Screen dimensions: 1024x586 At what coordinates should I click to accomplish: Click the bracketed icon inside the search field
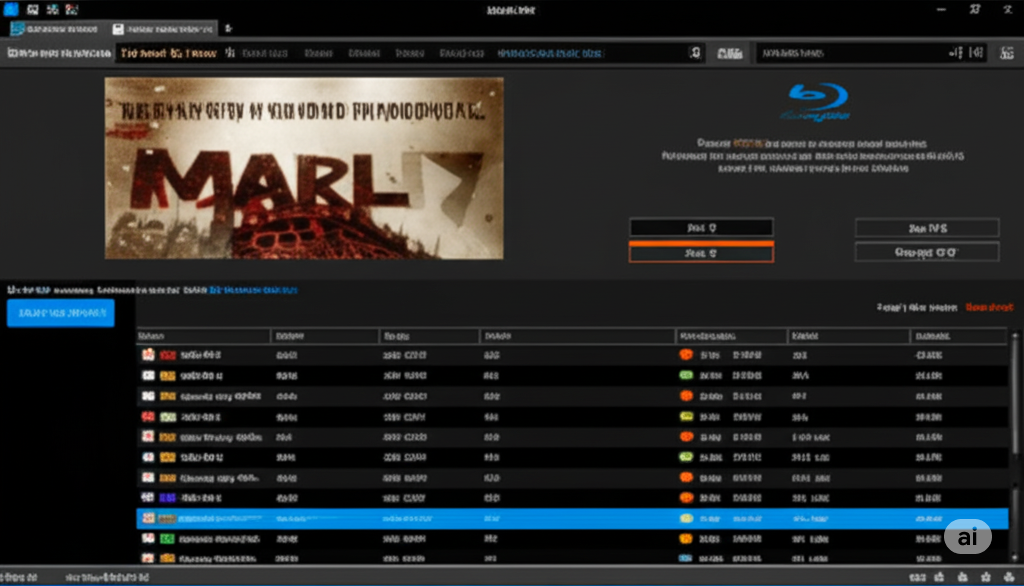[976, 53]
